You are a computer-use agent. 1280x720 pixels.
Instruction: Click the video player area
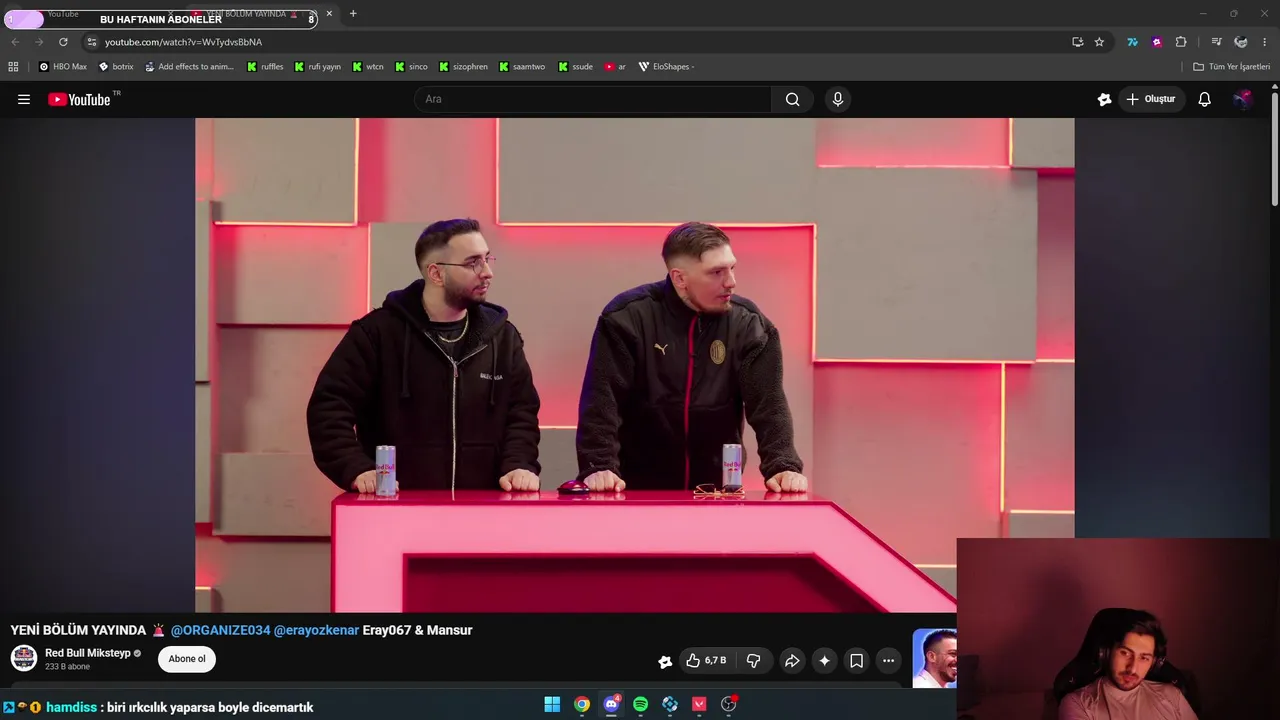tap(635, 365)
